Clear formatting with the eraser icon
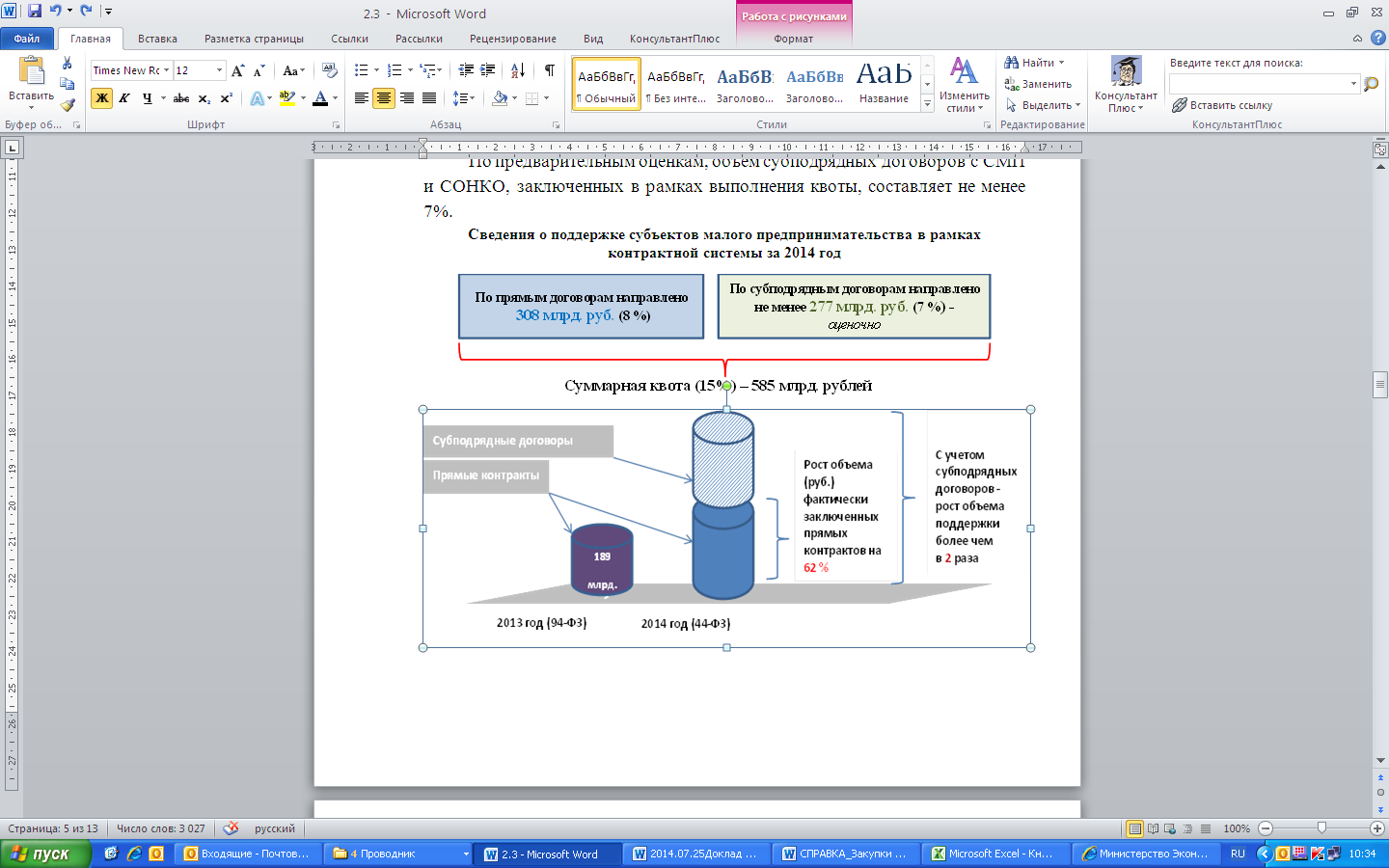1389x868 pixels. click(x=330, y=70)
